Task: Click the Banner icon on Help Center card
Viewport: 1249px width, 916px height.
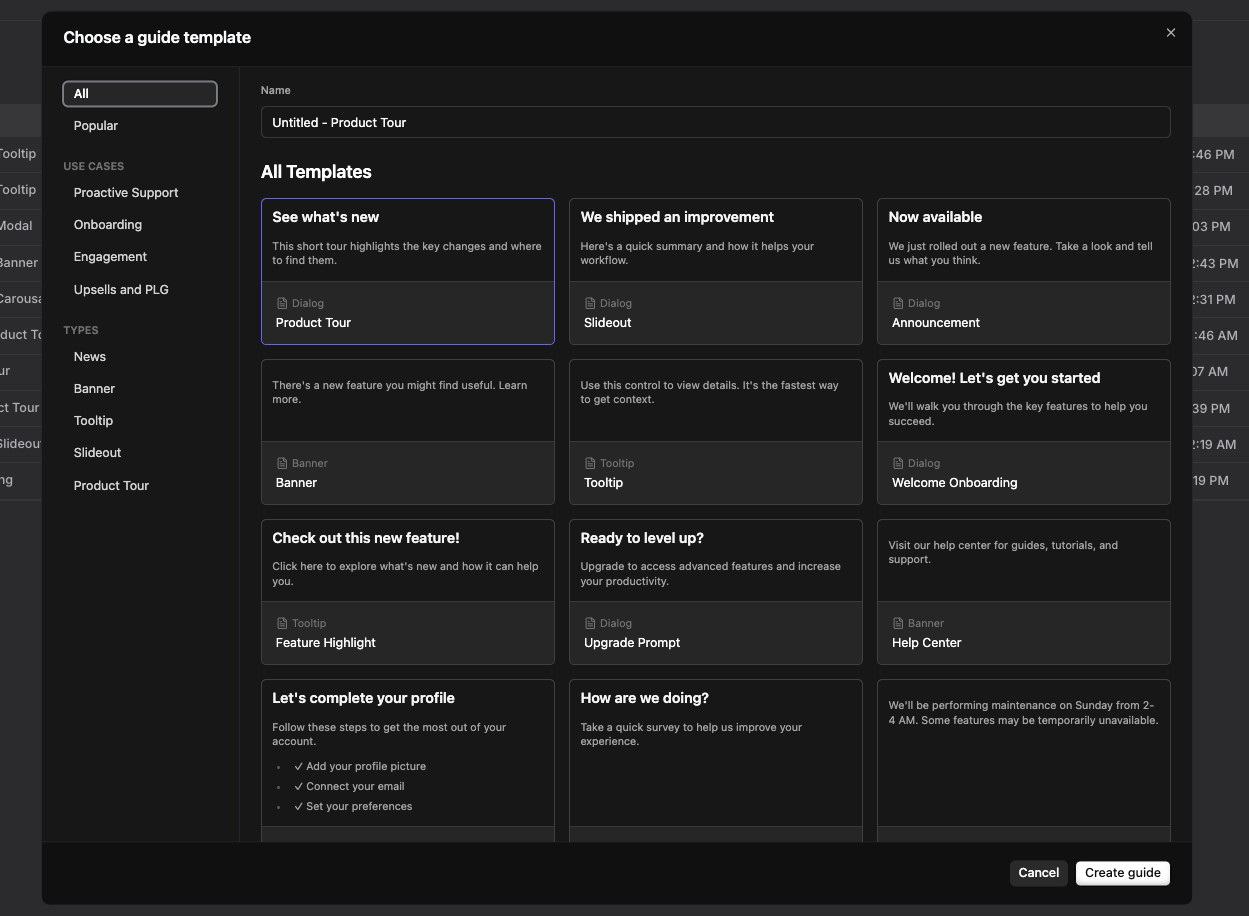Action: (898, 624)
